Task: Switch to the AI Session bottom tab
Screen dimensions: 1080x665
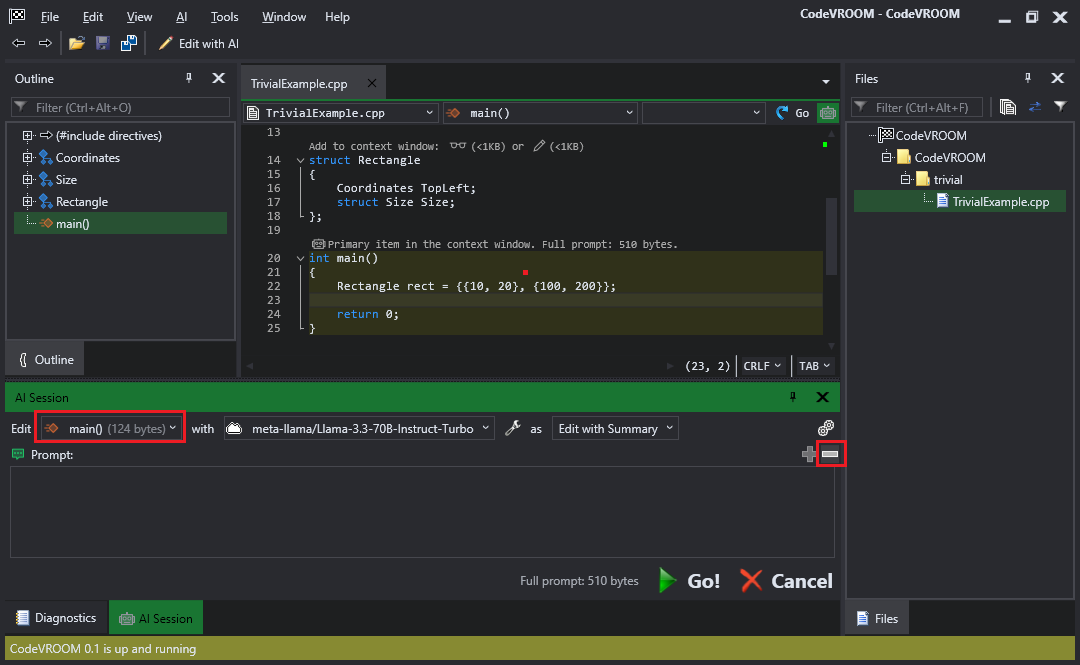Action: [x=156, y=618]
